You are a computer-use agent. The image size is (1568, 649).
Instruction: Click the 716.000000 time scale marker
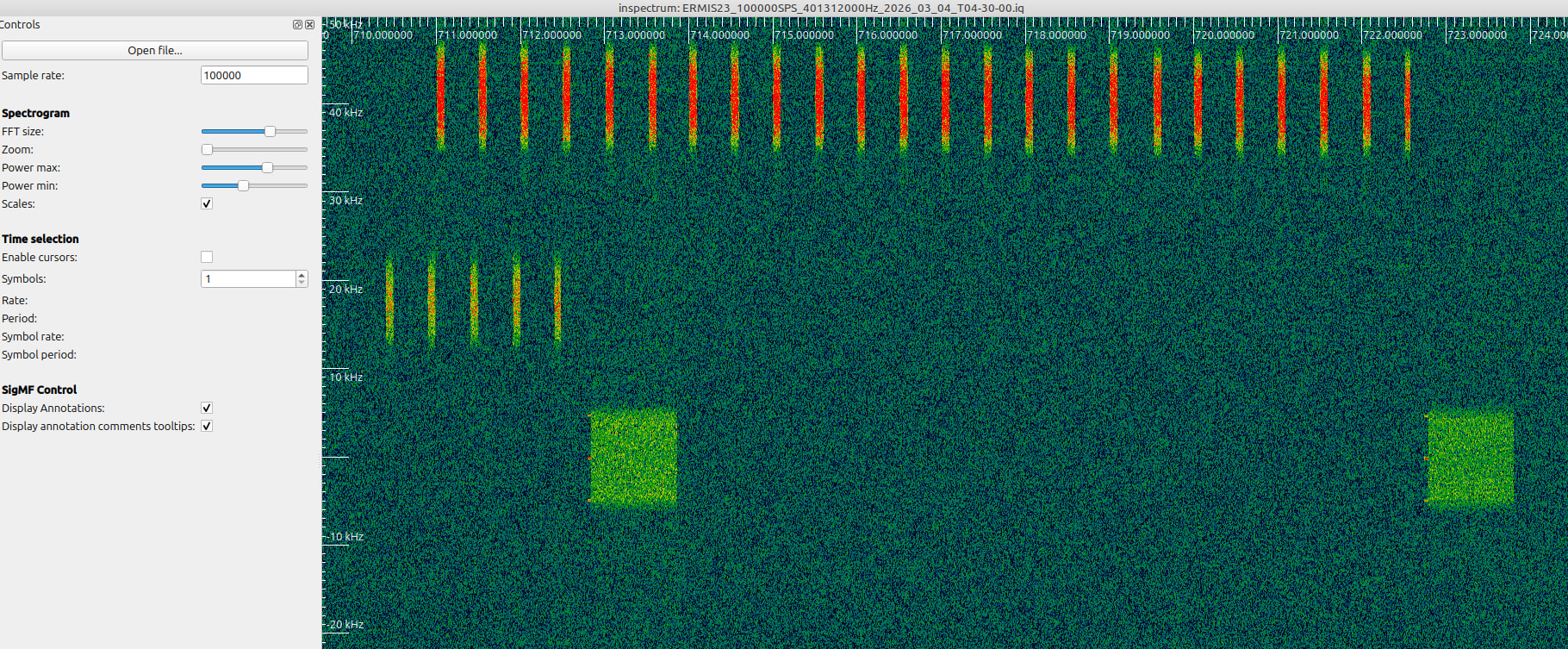click(887, 35)
